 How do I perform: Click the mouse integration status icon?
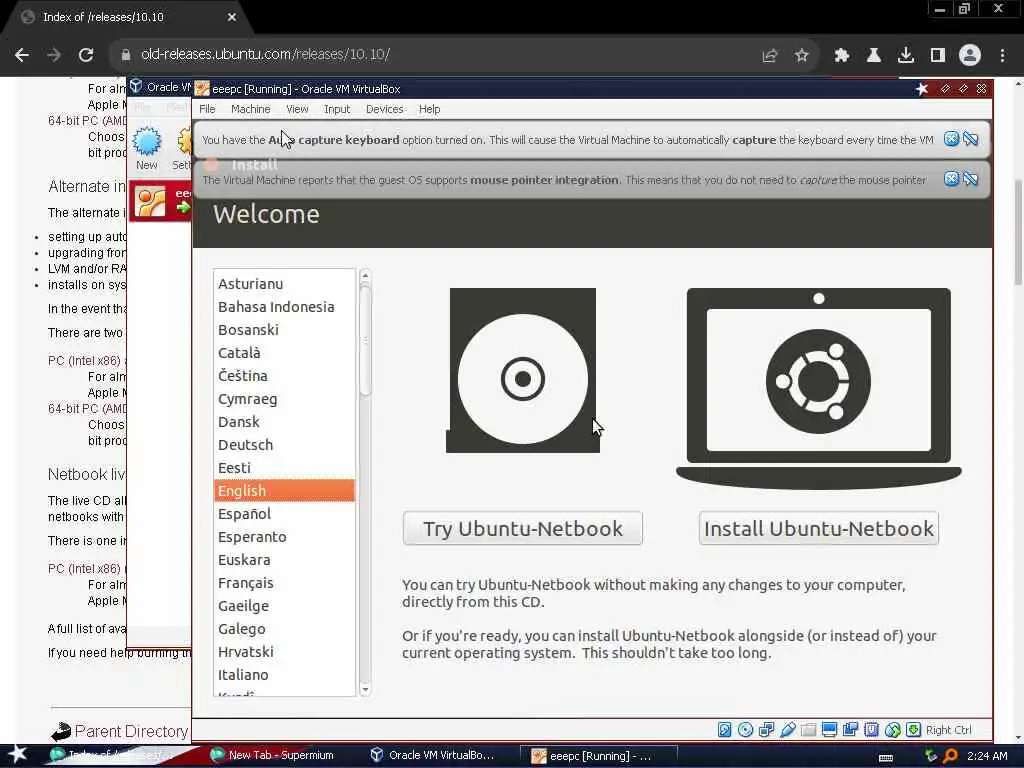coord(893,729)
